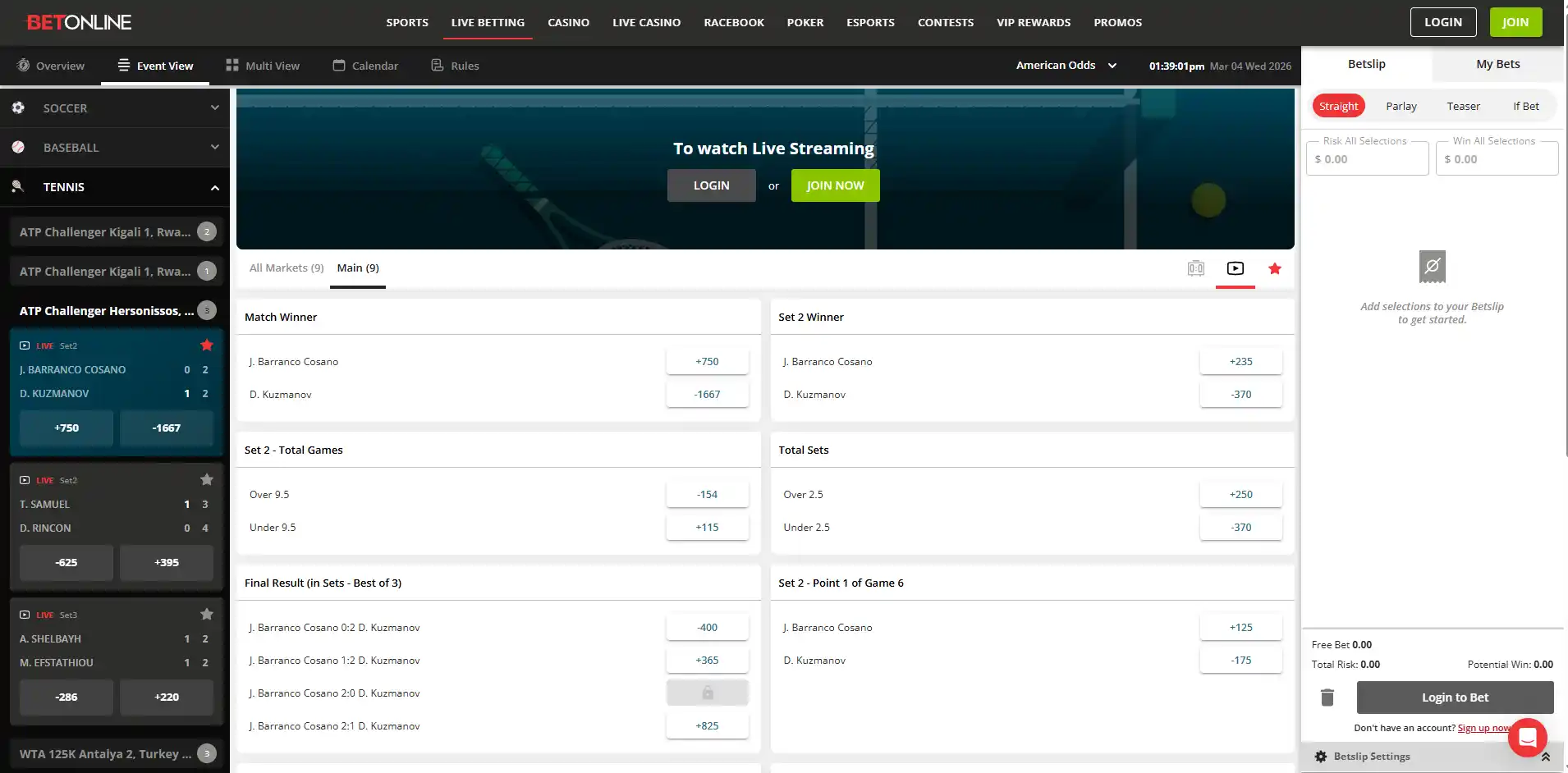Click Win All Selections input field
Image resolution: width=1568 pixels, height=773 pixels.
1497,158
